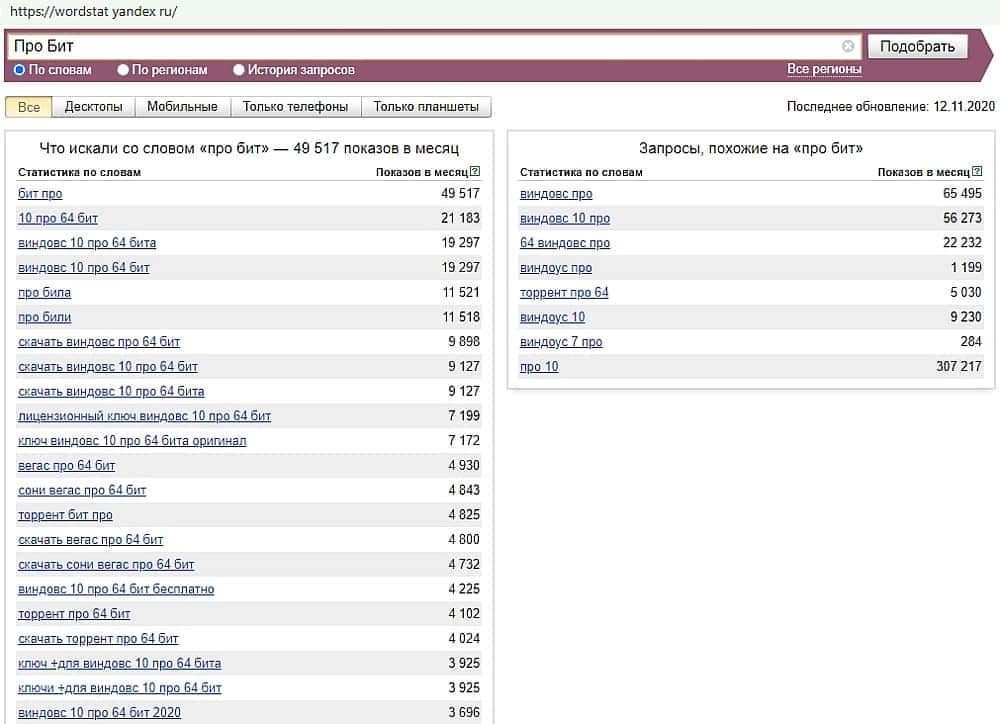Image resolution: width=1000 pixels, height=724 pixels.
Task: Open 'лицензионный ключ виндовс 10 про 64 бит' link
Action: point(144,416)
